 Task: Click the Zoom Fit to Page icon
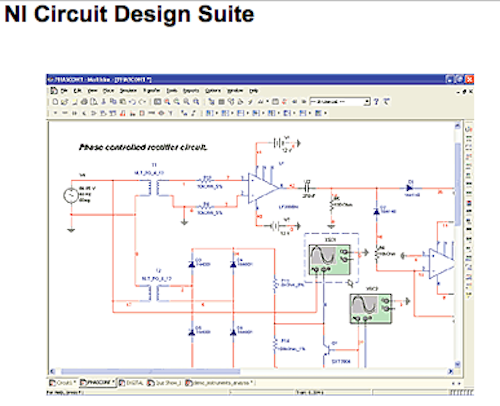click(196, 102)
